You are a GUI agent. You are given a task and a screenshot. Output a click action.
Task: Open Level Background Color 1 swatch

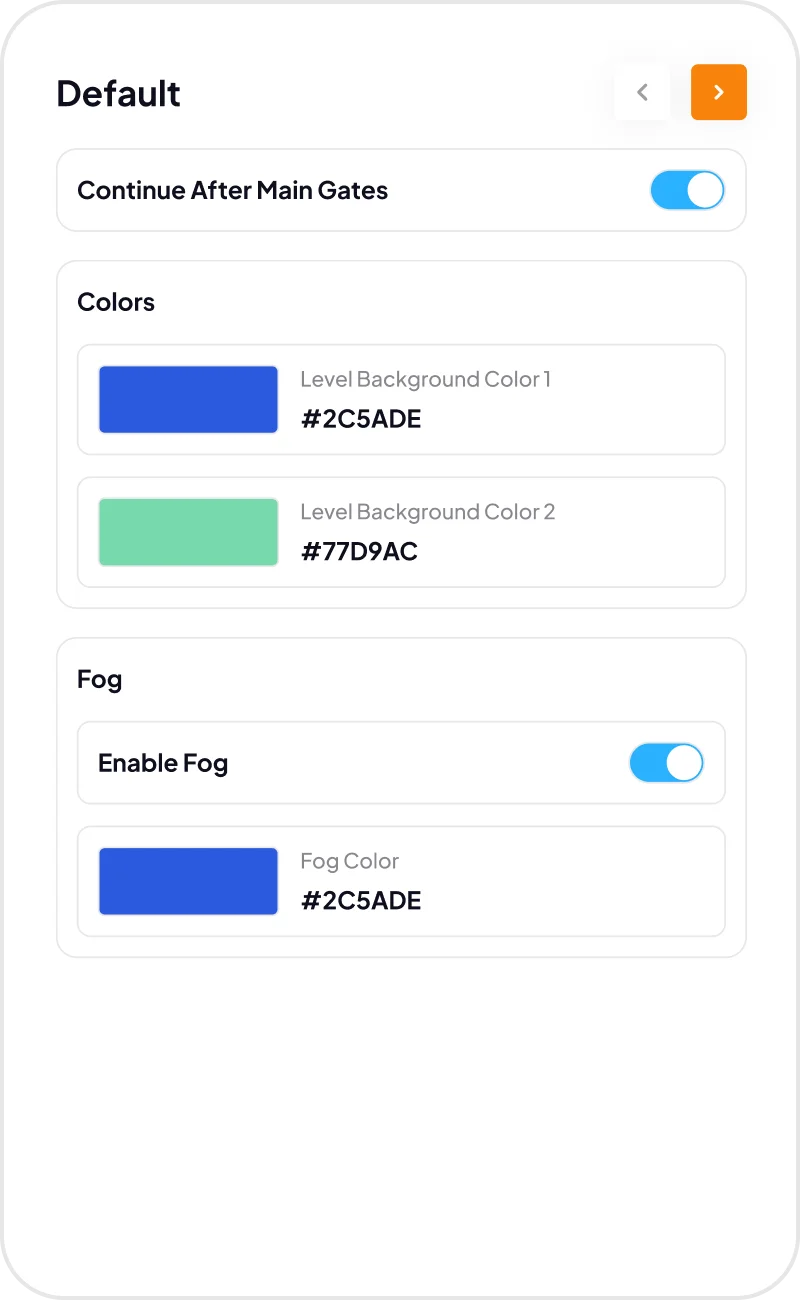[188, 400]
